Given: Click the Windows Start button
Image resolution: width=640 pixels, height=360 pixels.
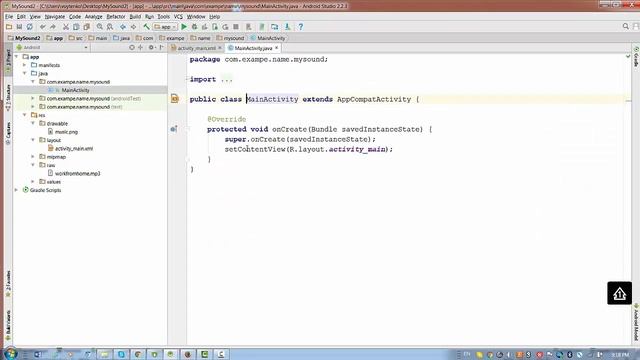Looking at the screenshot, I should pos(10,353).
